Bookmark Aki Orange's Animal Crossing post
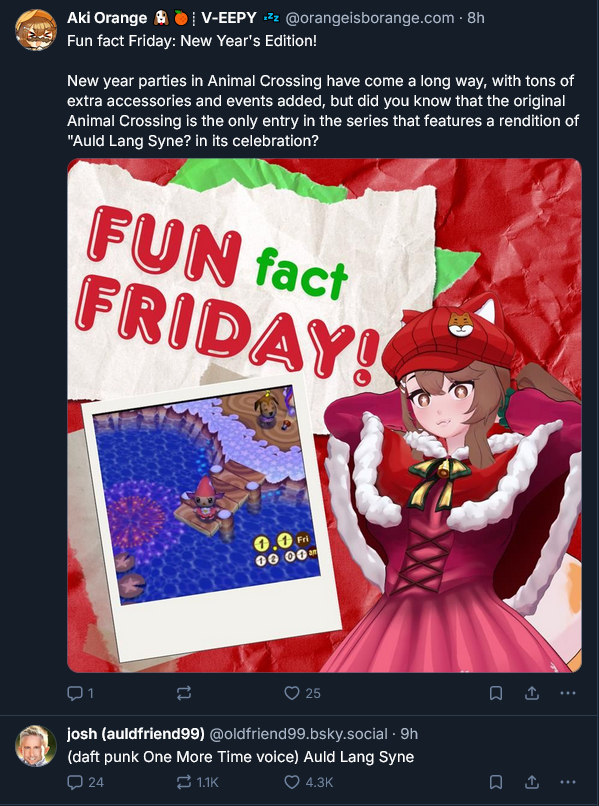Screen dimensions: 599x806 496,693
